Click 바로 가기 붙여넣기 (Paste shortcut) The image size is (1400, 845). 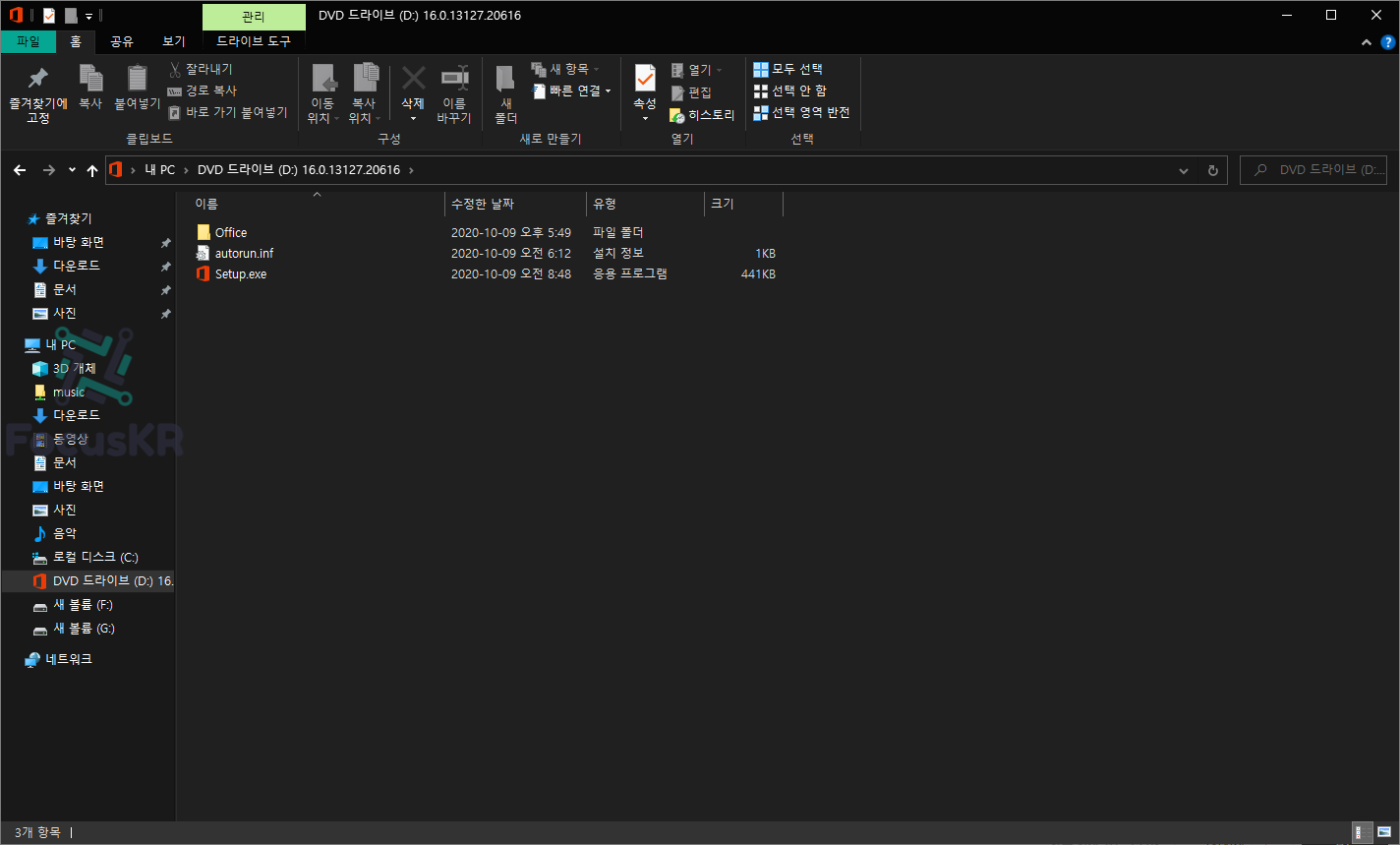(228, 112)
